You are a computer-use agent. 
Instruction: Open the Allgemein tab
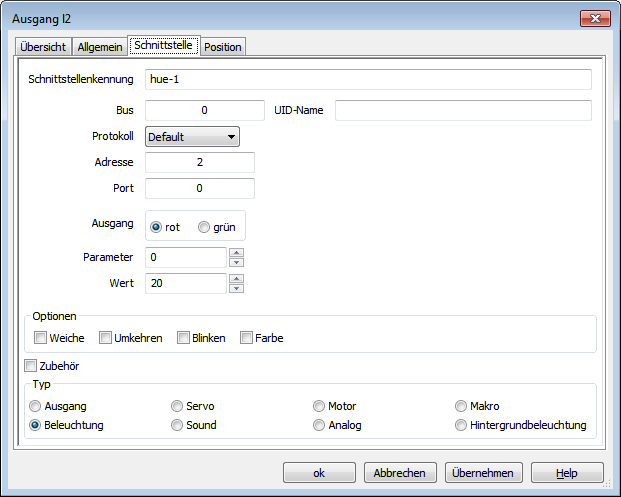(x=100, y=47)
